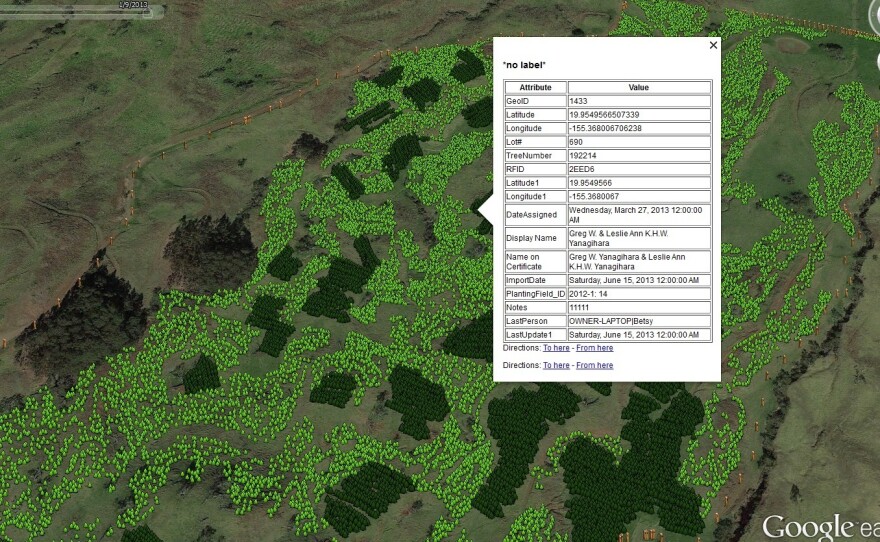Click the historical imagery time slider handle
The height and width of the screenshot is (542, 880).
coord(149,14)
